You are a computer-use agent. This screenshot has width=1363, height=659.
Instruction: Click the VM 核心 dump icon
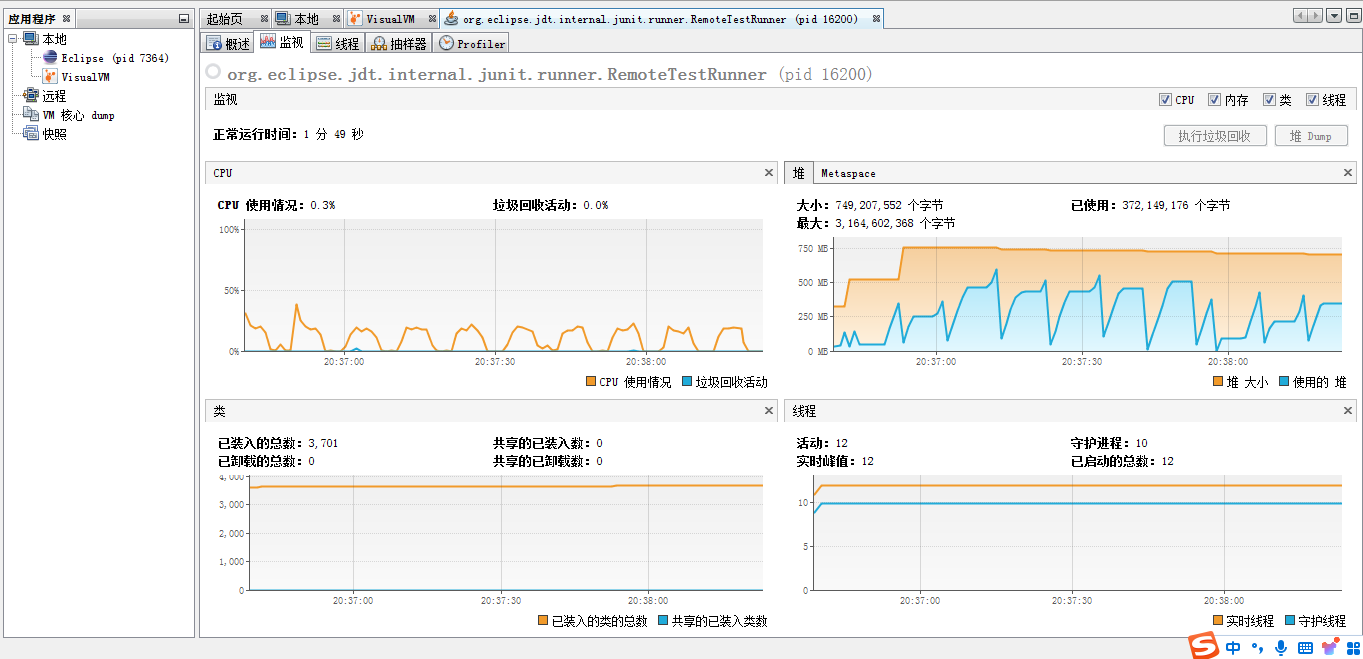30,115
